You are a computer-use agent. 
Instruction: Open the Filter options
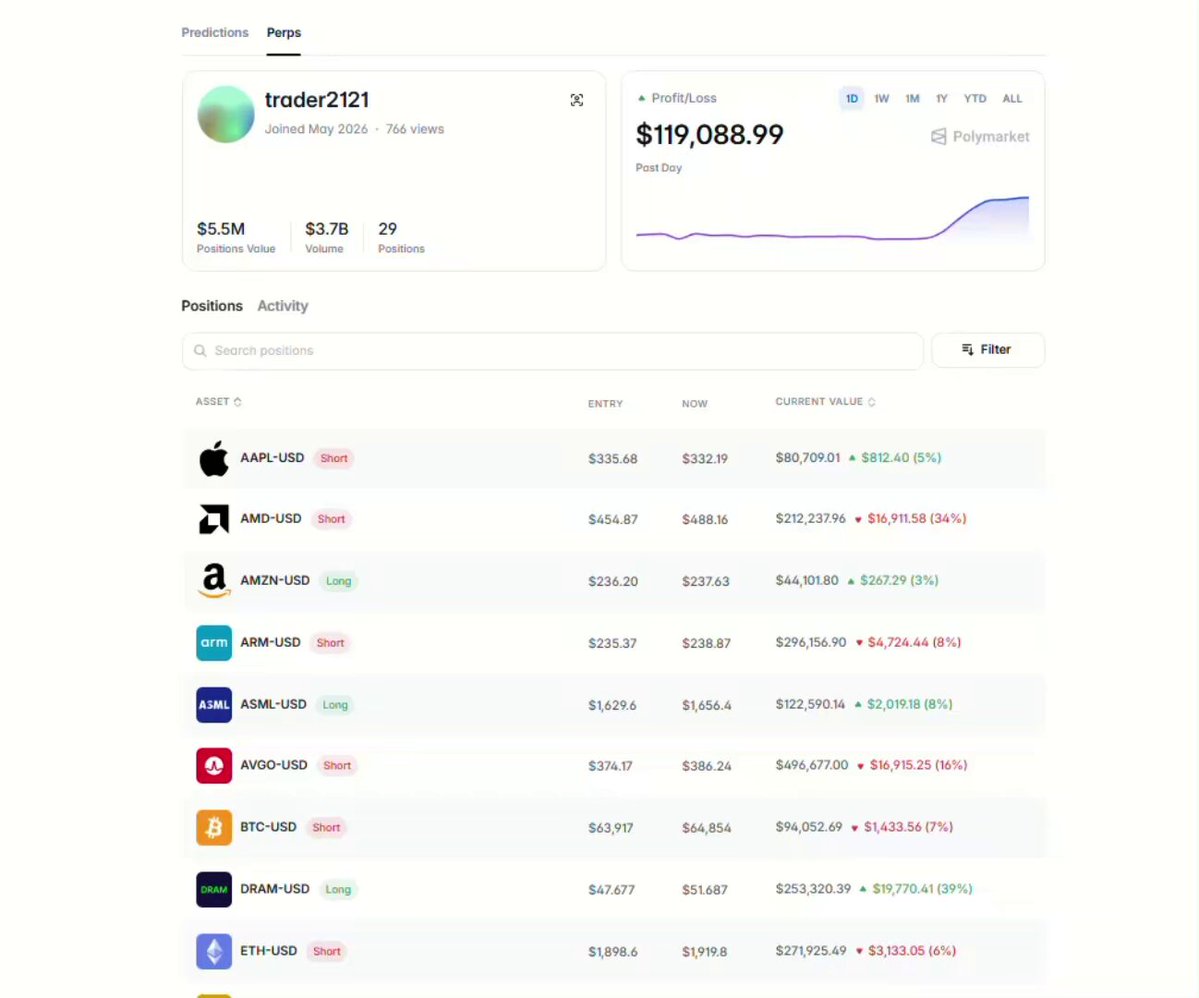(988, 349)
